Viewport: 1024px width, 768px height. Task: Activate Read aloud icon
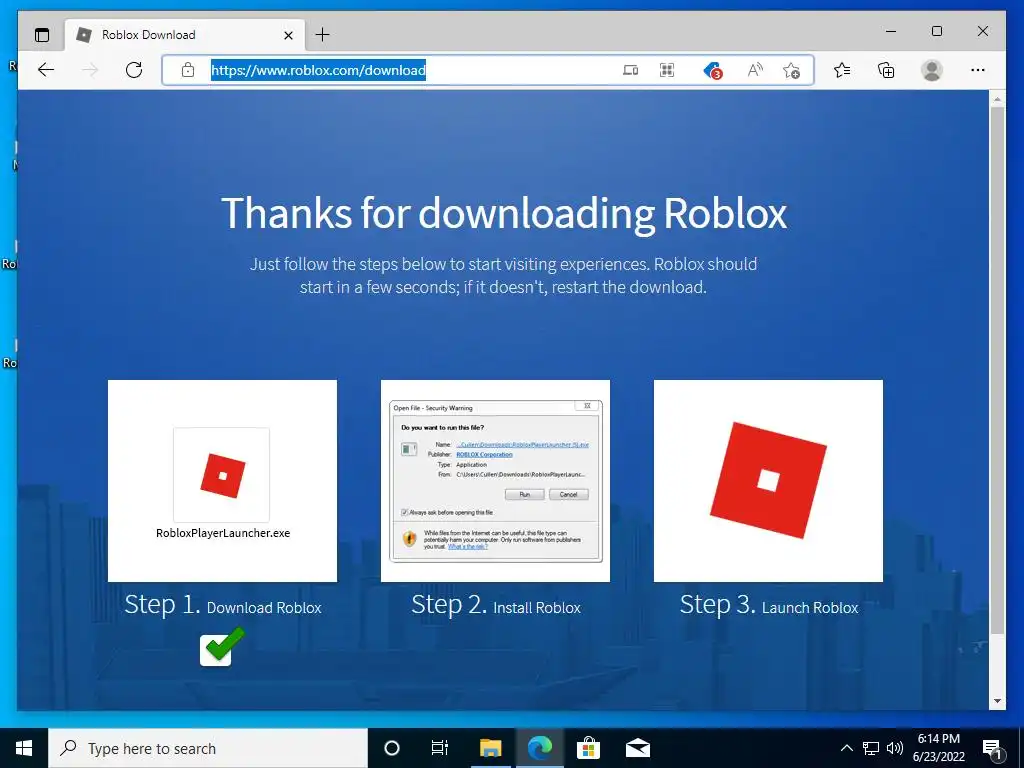(755, 70)
